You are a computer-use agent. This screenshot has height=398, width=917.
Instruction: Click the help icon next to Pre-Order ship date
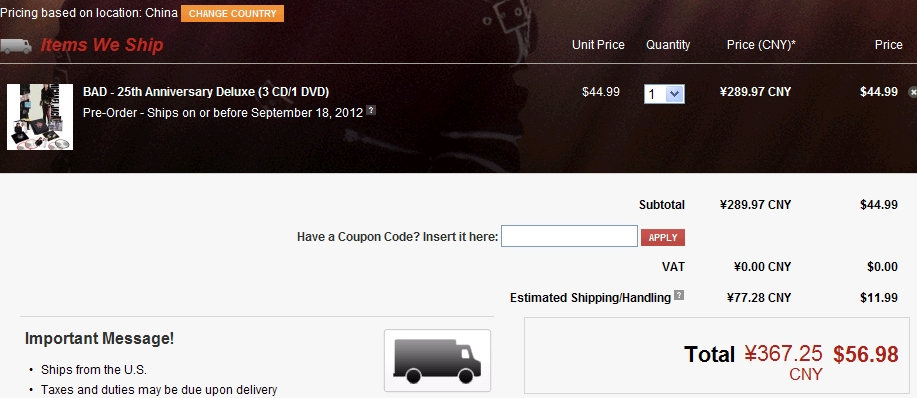click(x=371, y=110)
